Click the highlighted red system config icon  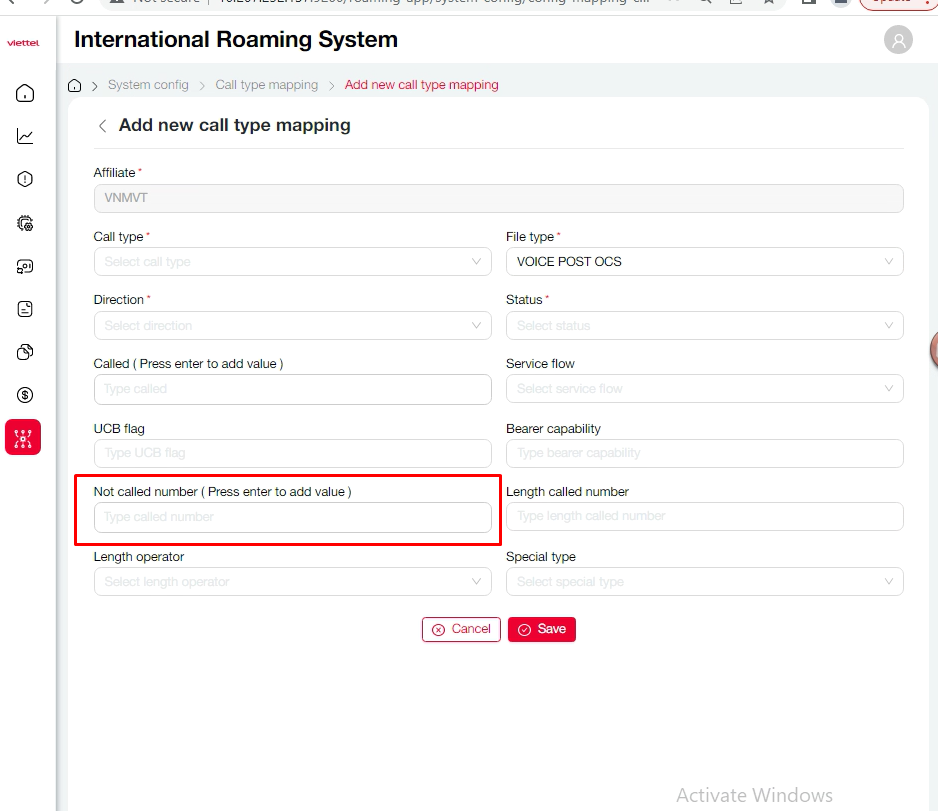click(23, 437)
